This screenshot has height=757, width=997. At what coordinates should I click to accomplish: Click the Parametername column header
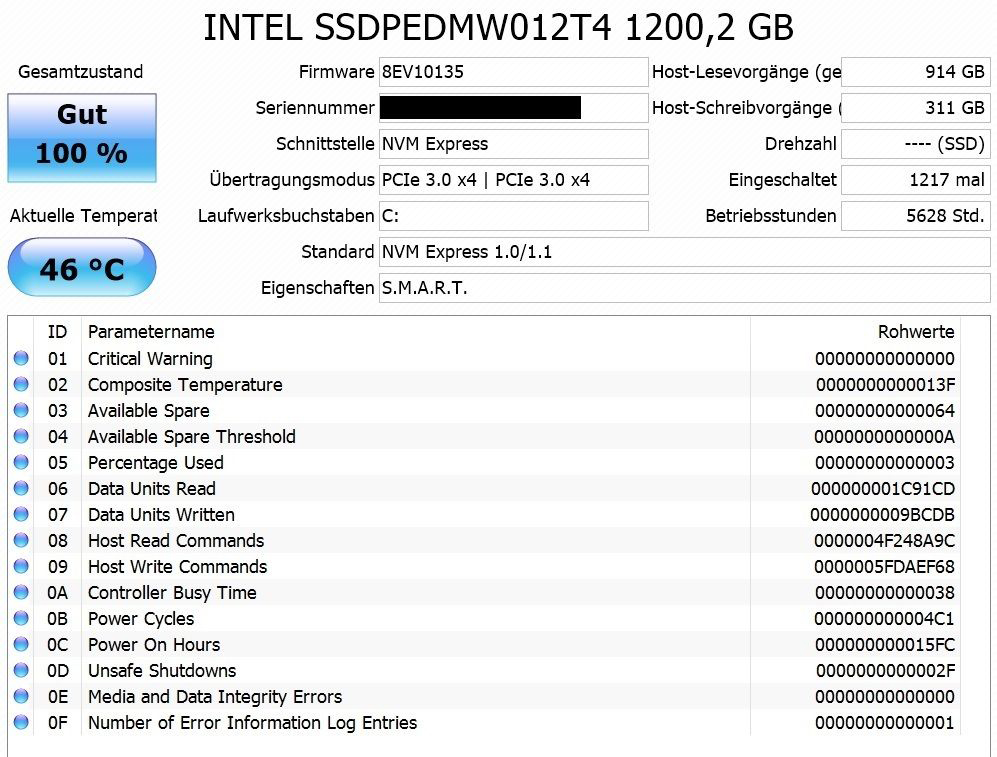(x=151, y=332)
